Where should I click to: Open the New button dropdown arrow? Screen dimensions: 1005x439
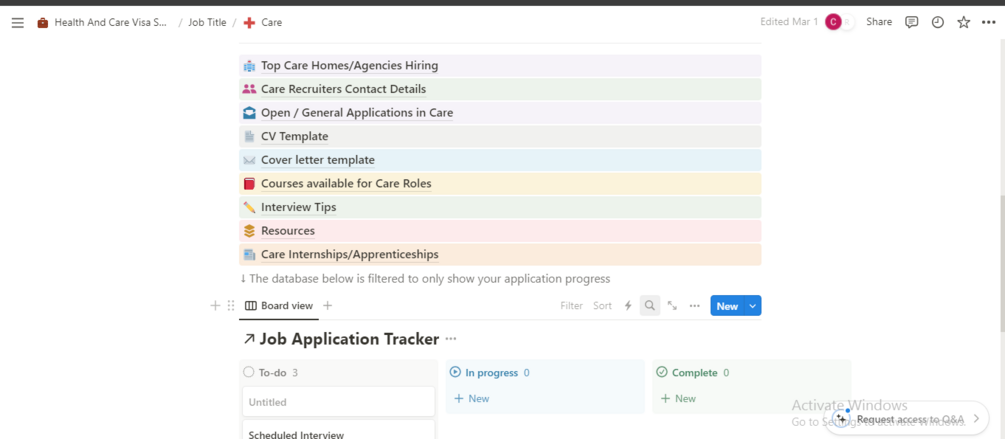[x=753, y=306]
